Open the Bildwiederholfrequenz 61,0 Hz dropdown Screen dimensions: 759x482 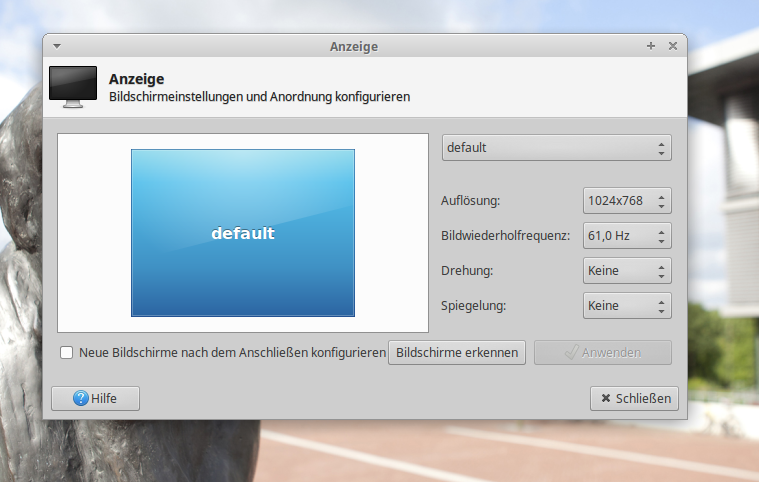(627, 236)
